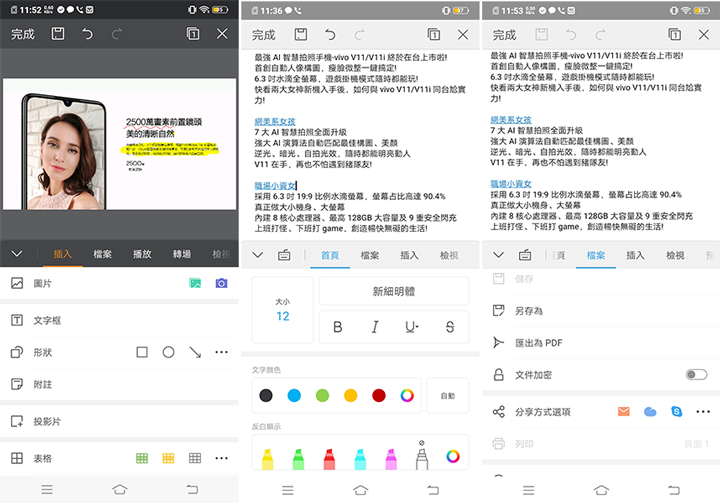Viewport: 720px width, 503px height.
Task: Open the 檢視 tab in the middle screen
Action: (x=449, y=255)
